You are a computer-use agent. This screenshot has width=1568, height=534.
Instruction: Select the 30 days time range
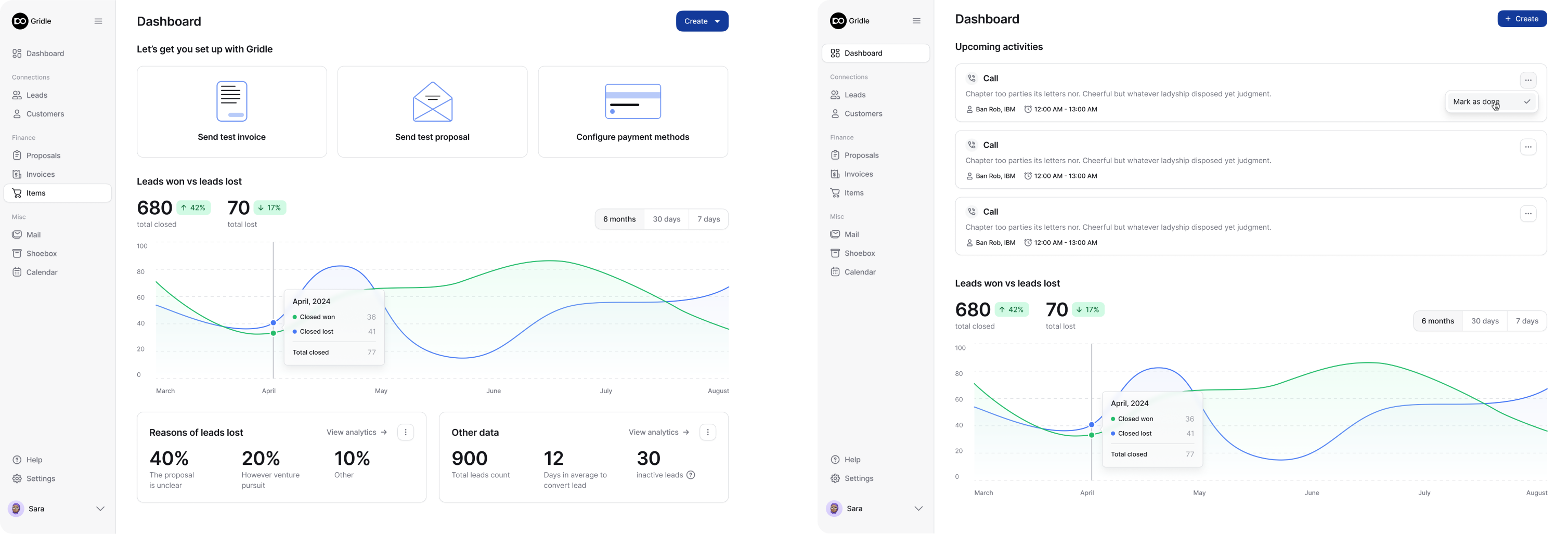click(666, 218)
